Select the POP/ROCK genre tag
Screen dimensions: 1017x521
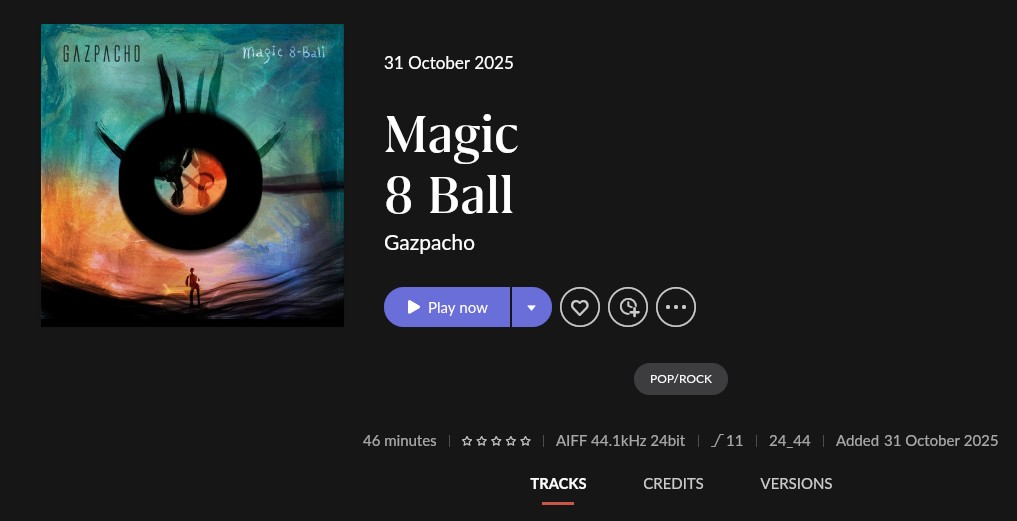tap(681, 379)
